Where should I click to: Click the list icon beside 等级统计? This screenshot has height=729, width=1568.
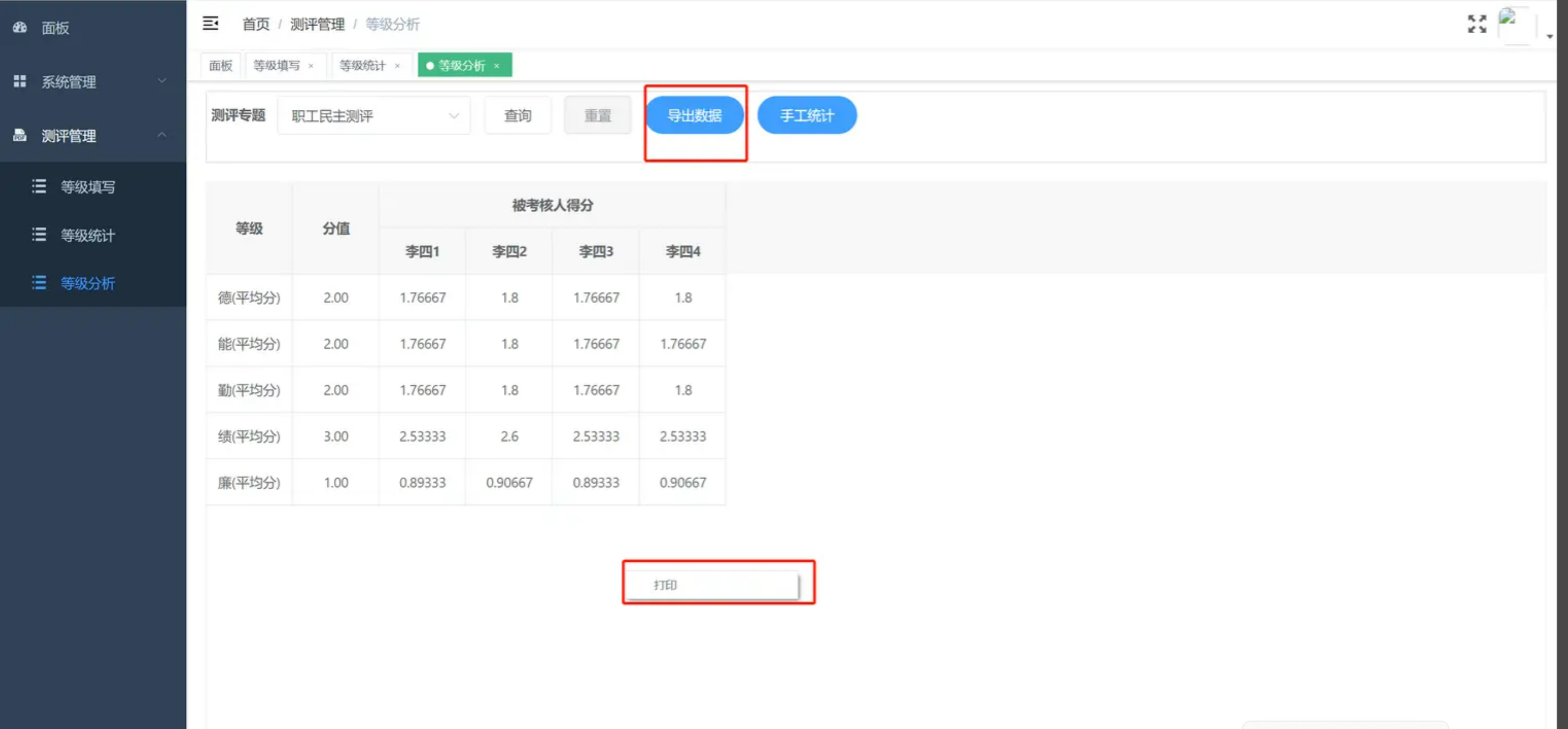pos(39,234)
